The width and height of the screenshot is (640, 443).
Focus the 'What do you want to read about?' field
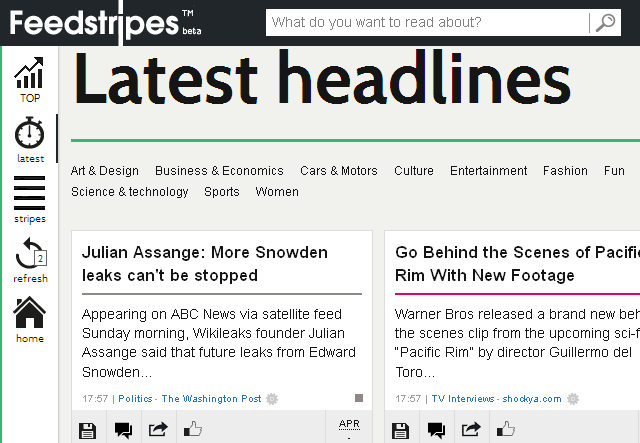click(427, 22)
